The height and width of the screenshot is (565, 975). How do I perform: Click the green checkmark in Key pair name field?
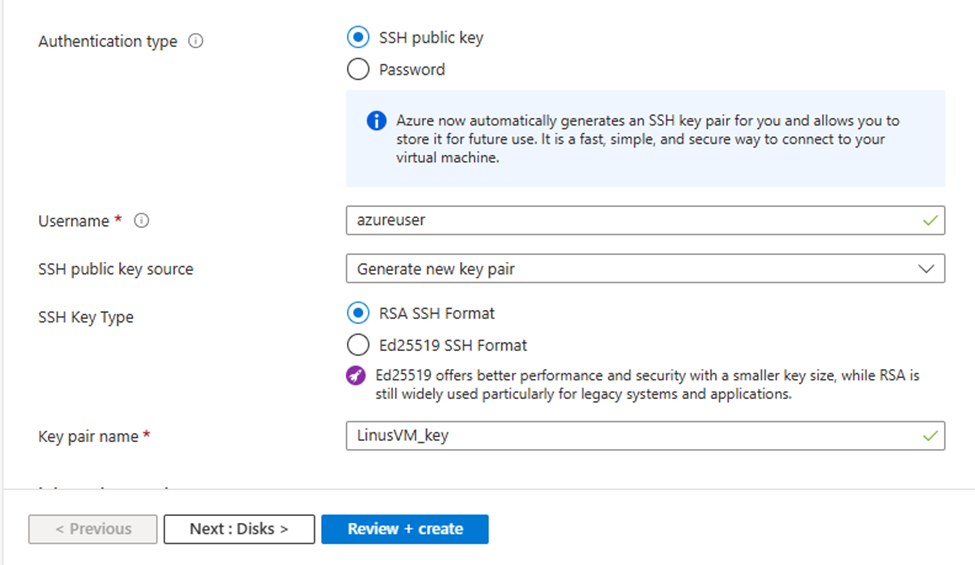(931, 436)
